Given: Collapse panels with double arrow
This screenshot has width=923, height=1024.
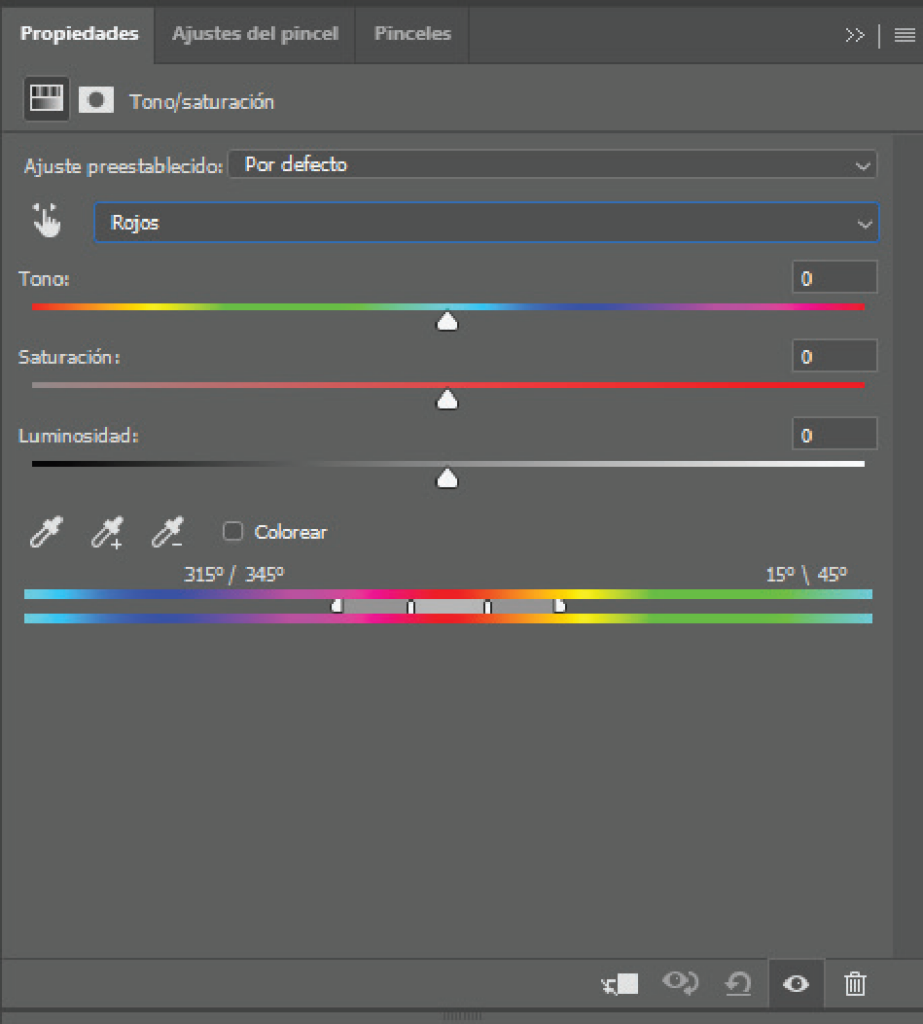Looking at the screenshot, I should (x=854, y=35).
